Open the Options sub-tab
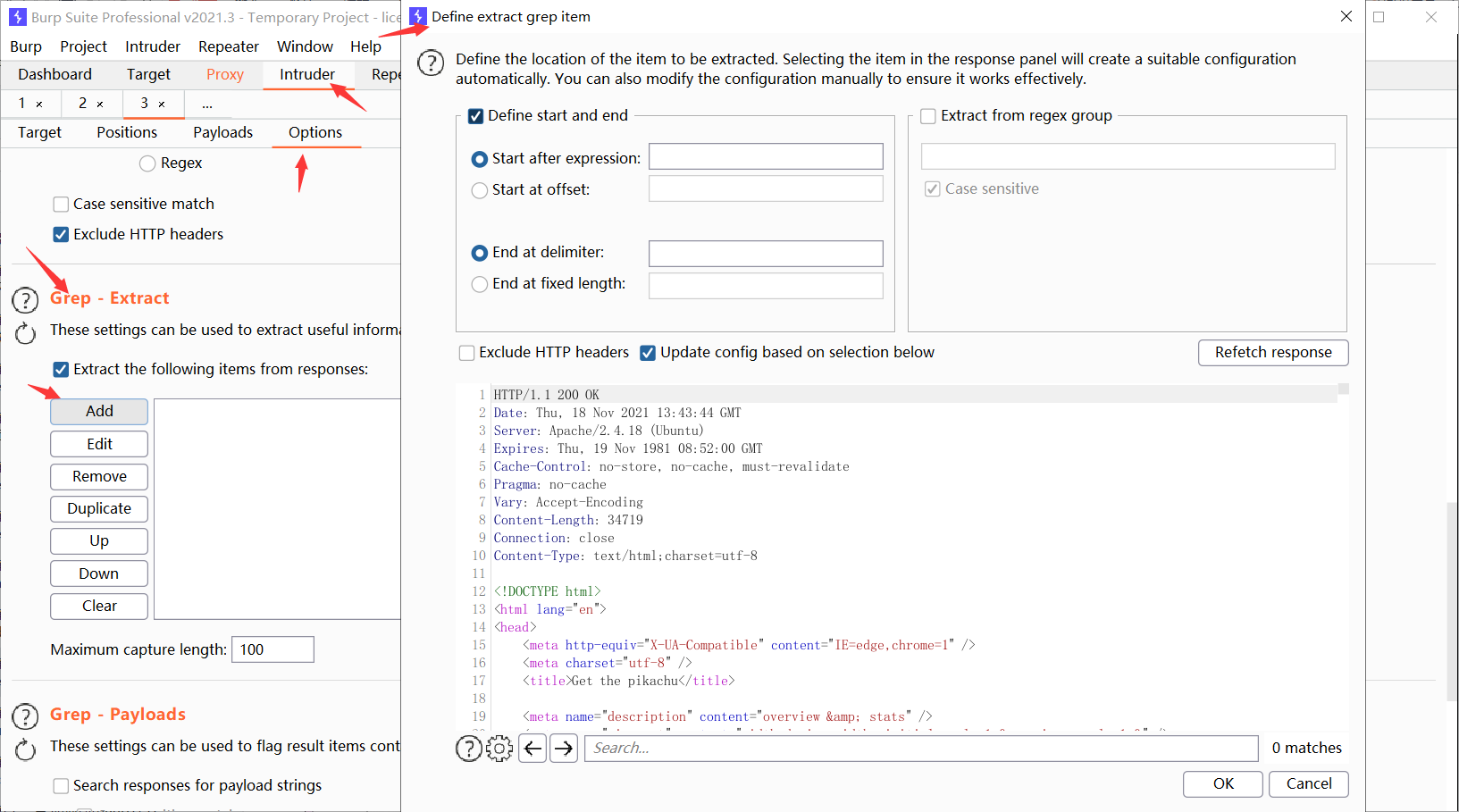This screenshot has width=1459, height=812. tap(315, 132)
